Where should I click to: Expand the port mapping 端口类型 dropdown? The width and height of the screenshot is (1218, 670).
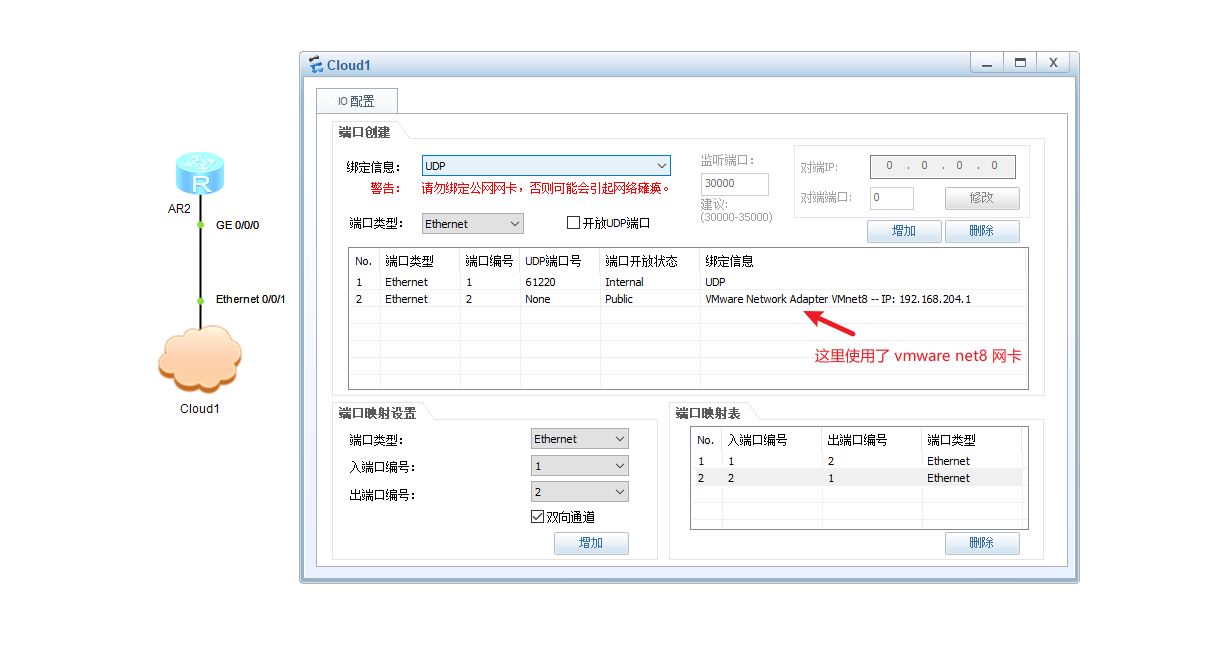[579, 439]
